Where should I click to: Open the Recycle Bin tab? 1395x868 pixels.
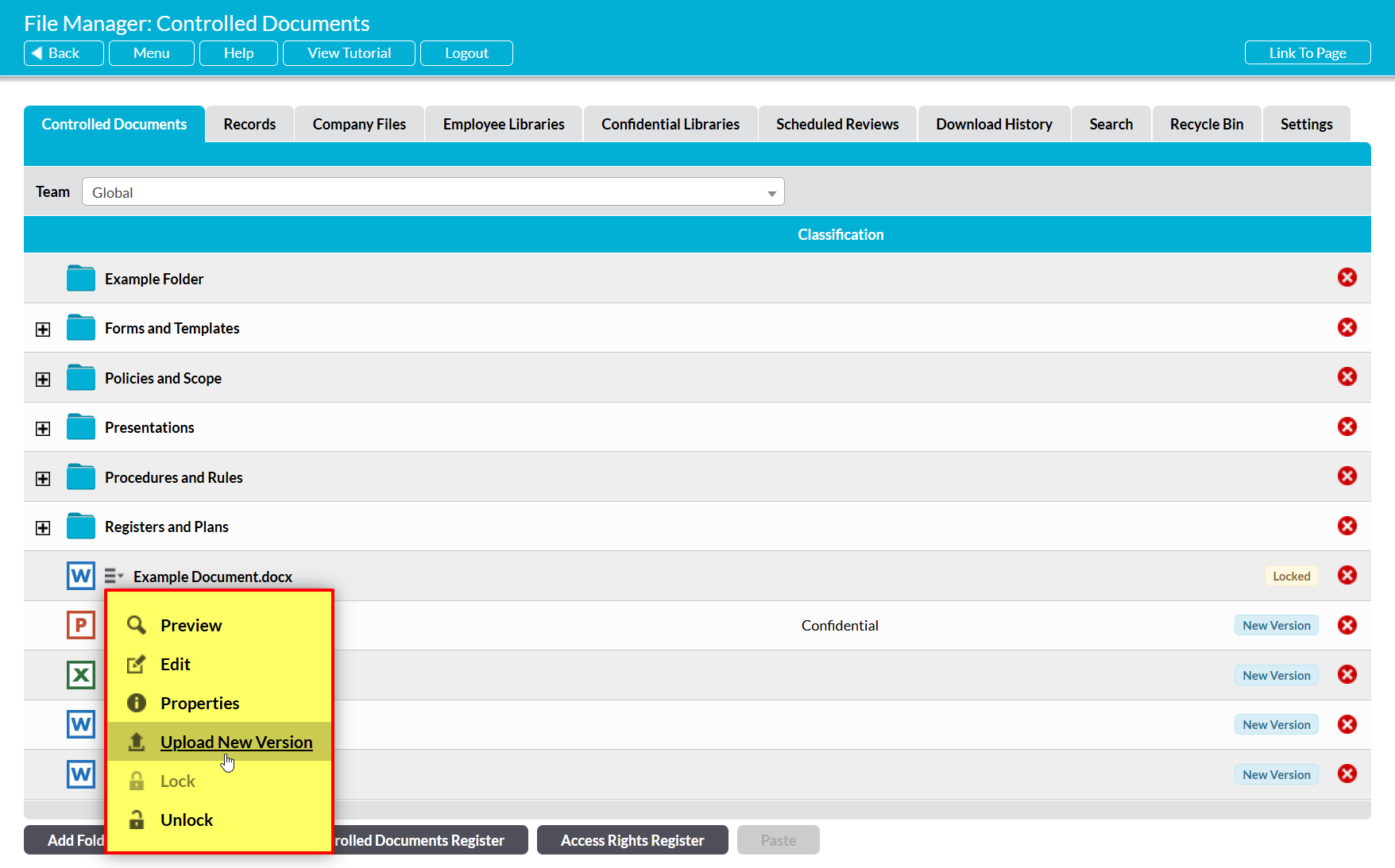coord(1206,124)
